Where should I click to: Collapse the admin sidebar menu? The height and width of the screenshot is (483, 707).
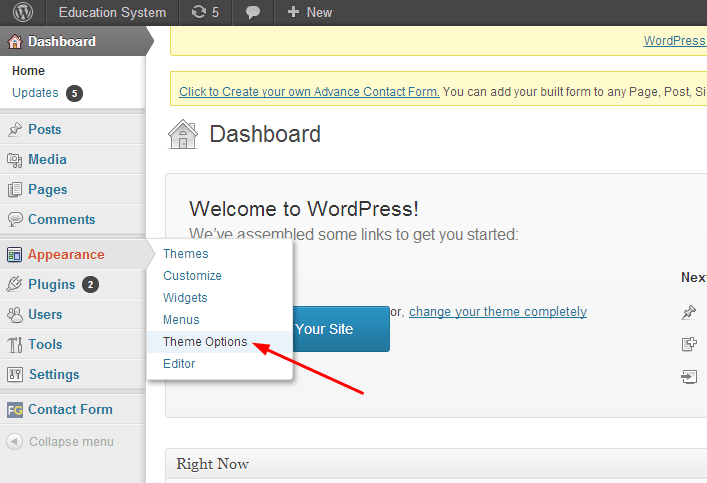pos(60,442)
